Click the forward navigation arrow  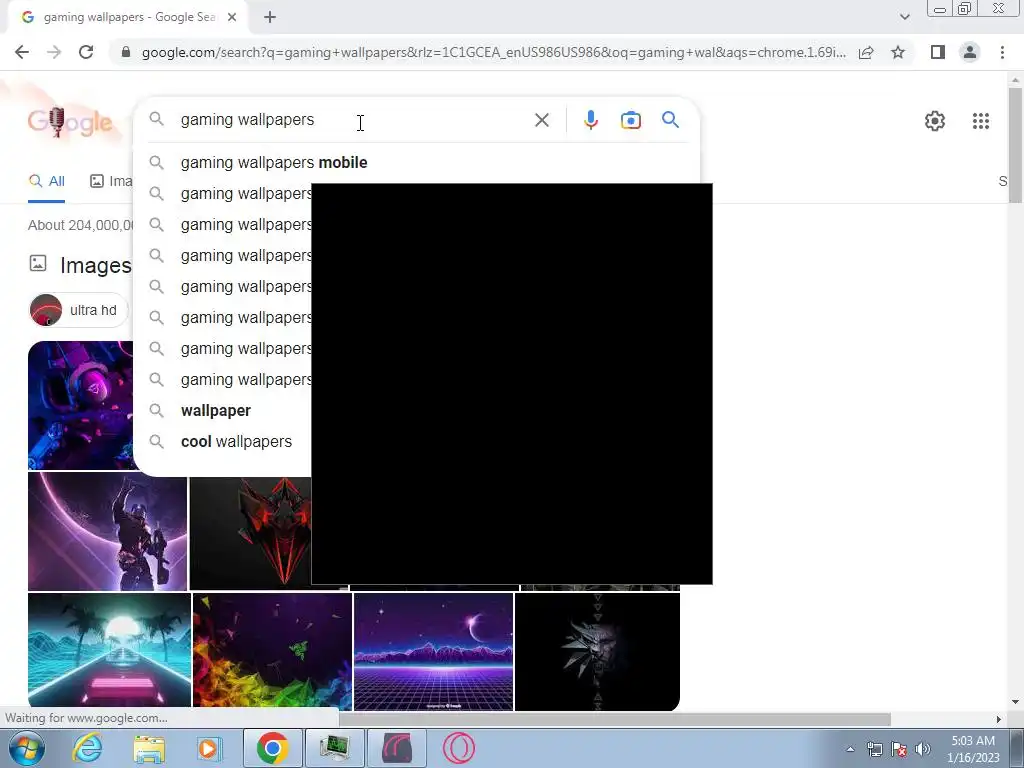point(54,52)
